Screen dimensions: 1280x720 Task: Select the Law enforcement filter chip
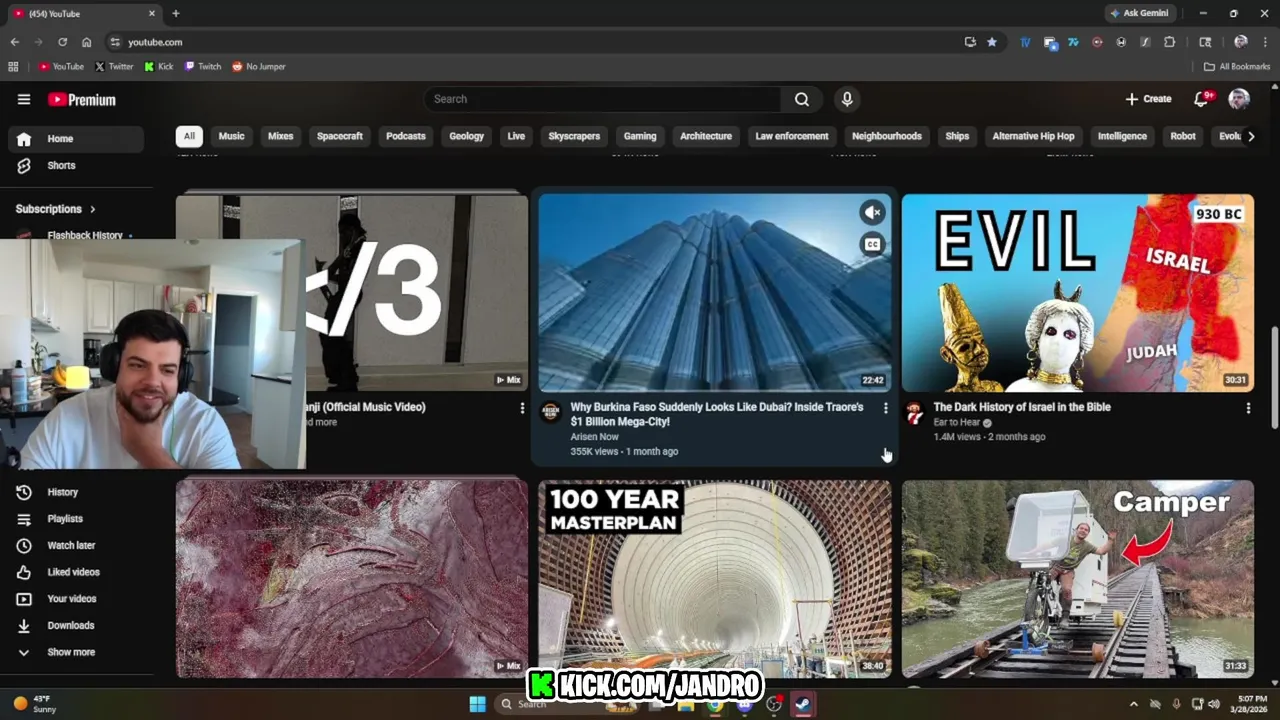click(x=792, y=136)
